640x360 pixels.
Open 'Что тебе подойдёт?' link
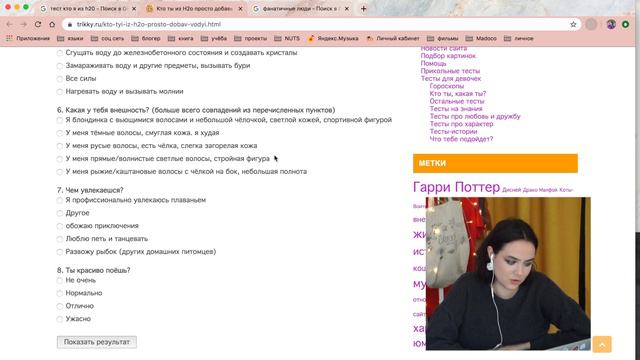point(461,139)
